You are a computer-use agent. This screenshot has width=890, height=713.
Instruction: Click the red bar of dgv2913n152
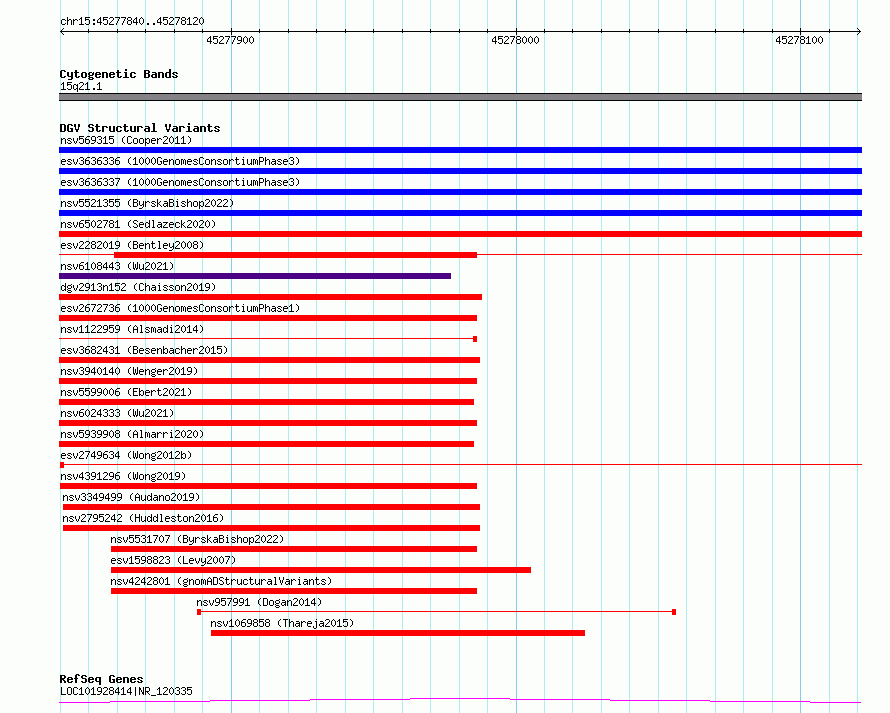(271, 297)
